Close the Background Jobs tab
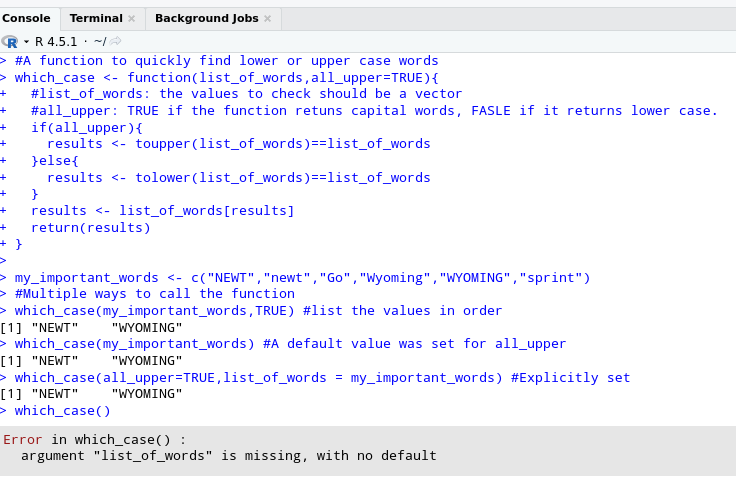This screenshot has width=736, height=486. (x=268, y=19)
